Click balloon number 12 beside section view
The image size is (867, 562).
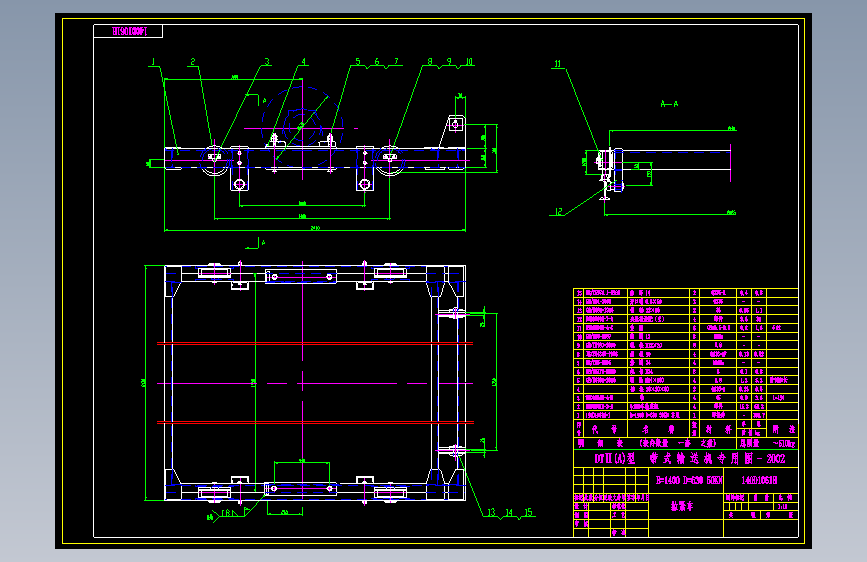pos(558,211)
